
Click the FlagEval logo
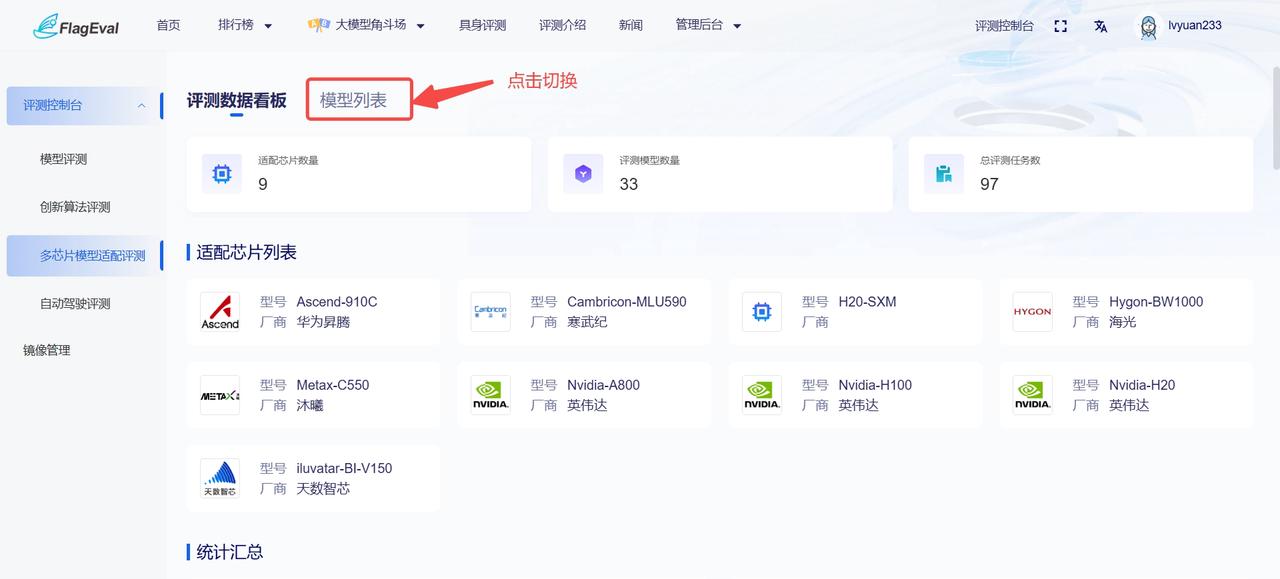pyautogui.click(x=76, y=26)
